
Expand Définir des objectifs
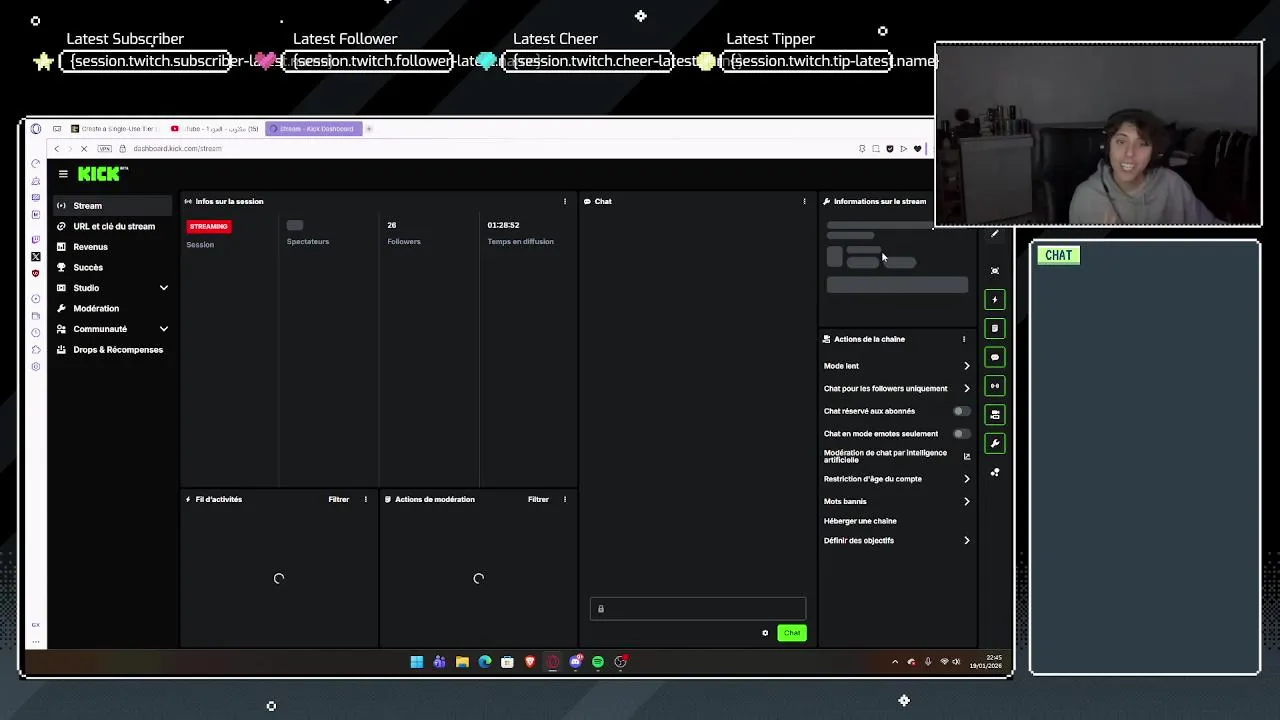pyautogui.click(x=897, y=540)
